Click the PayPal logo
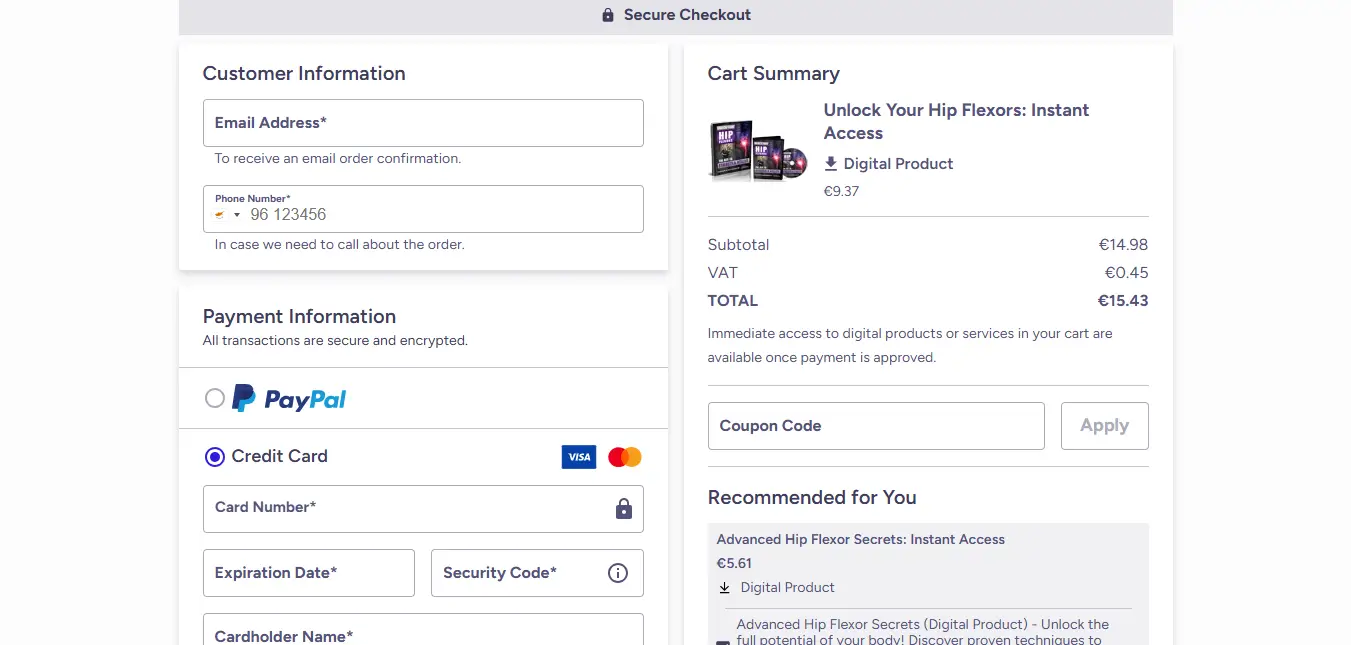 pos(289,399)
